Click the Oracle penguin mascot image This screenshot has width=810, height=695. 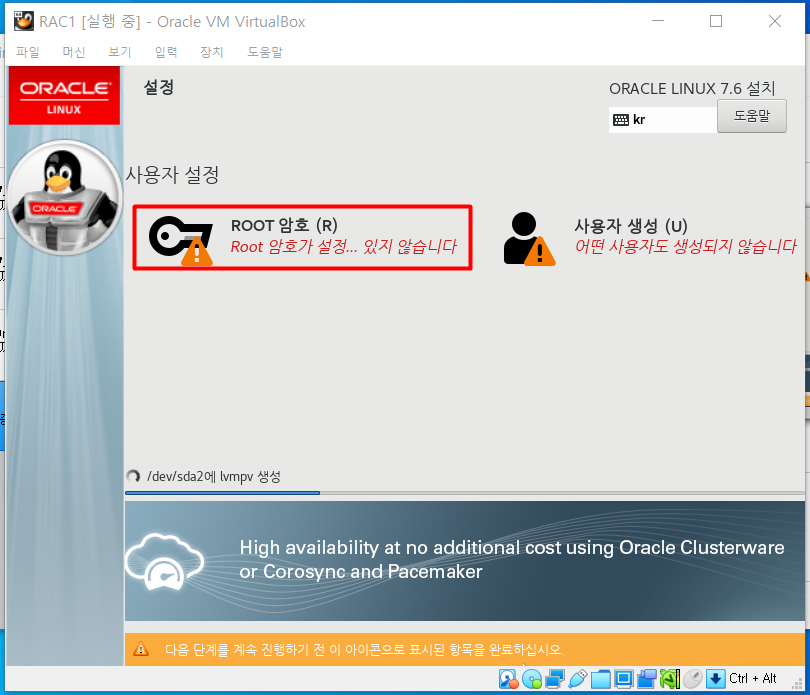65,198
